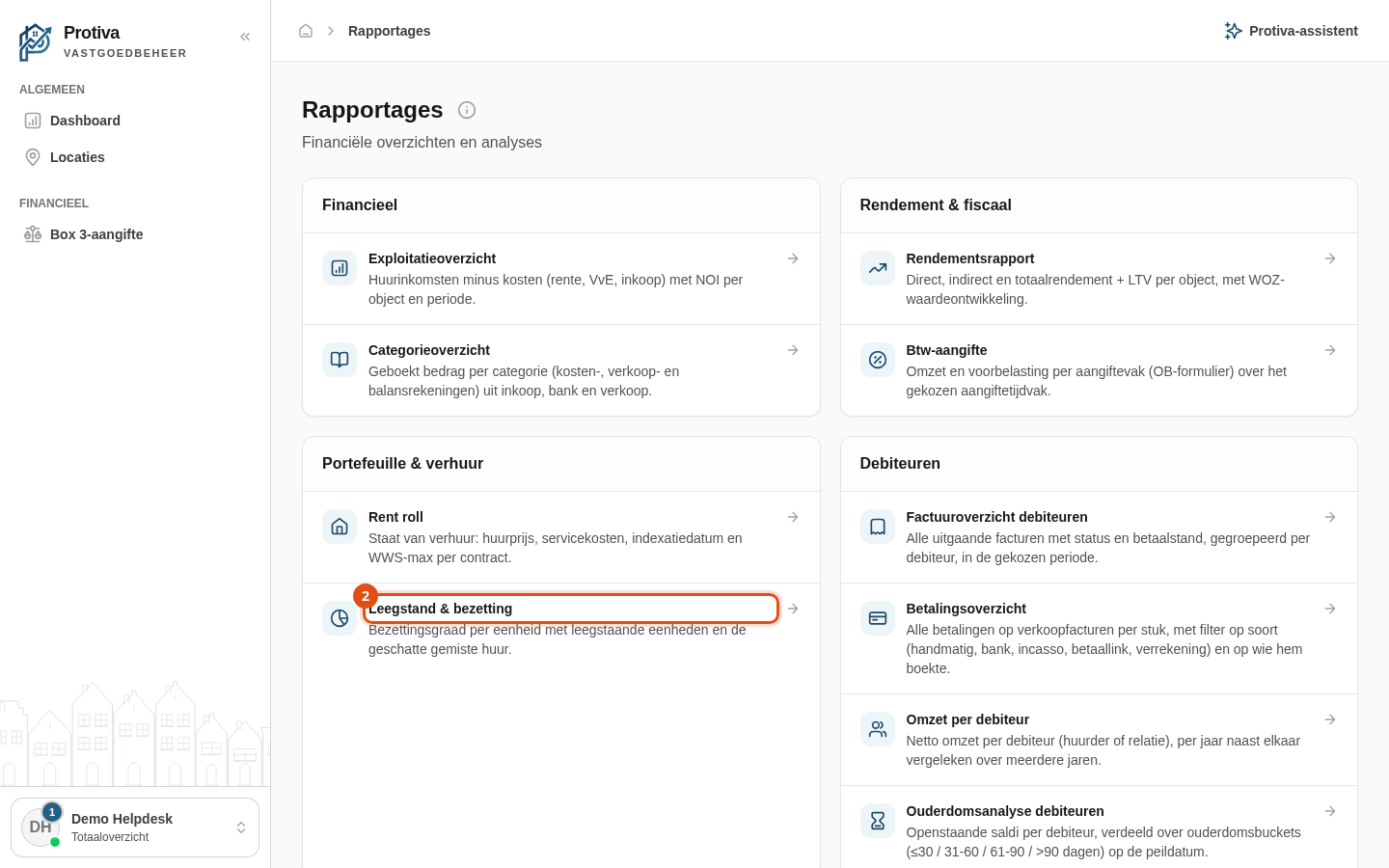
Task: Collapse the sidebar with the double chevron
Action: click(x=245, y=37)
